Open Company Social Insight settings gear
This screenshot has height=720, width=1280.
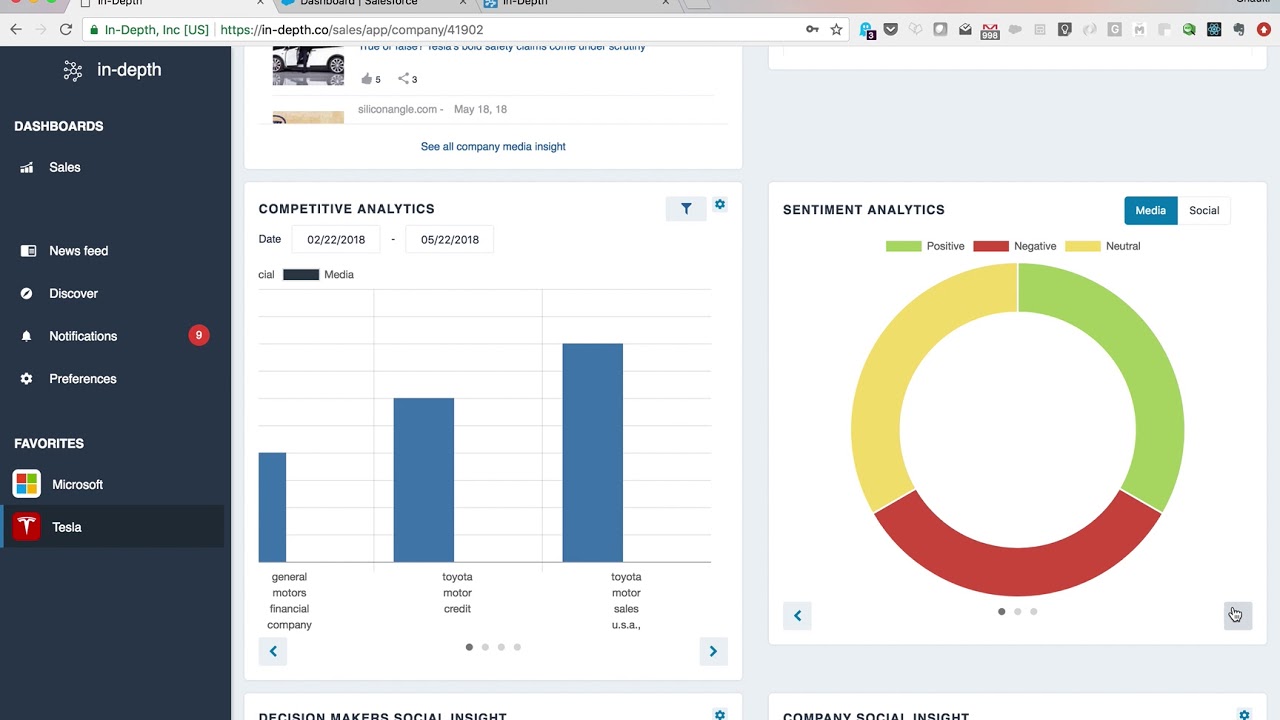(1244, 715)
